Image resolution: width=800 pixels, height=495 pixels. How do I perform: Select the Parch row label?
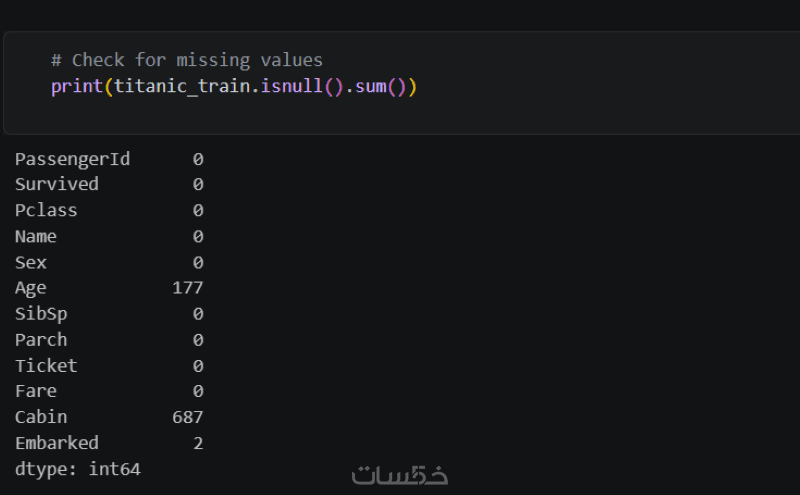coord(41,340)
